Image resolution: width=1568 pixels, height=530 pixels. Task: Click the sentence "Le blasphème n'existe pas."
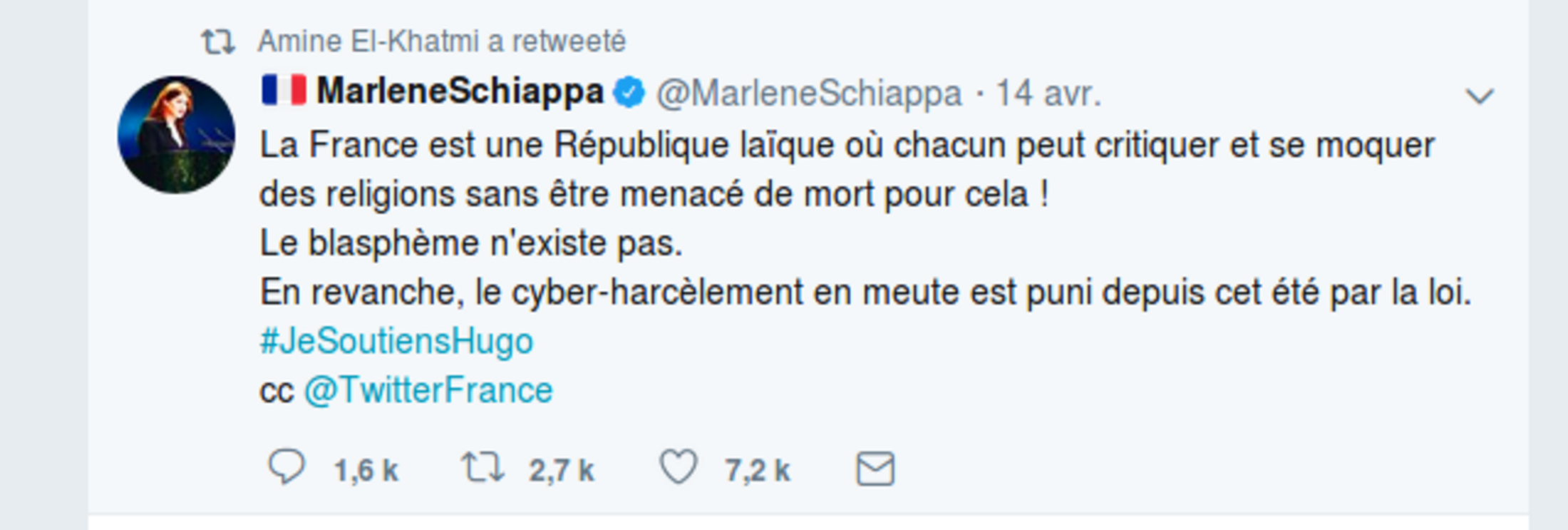(471, 243)
